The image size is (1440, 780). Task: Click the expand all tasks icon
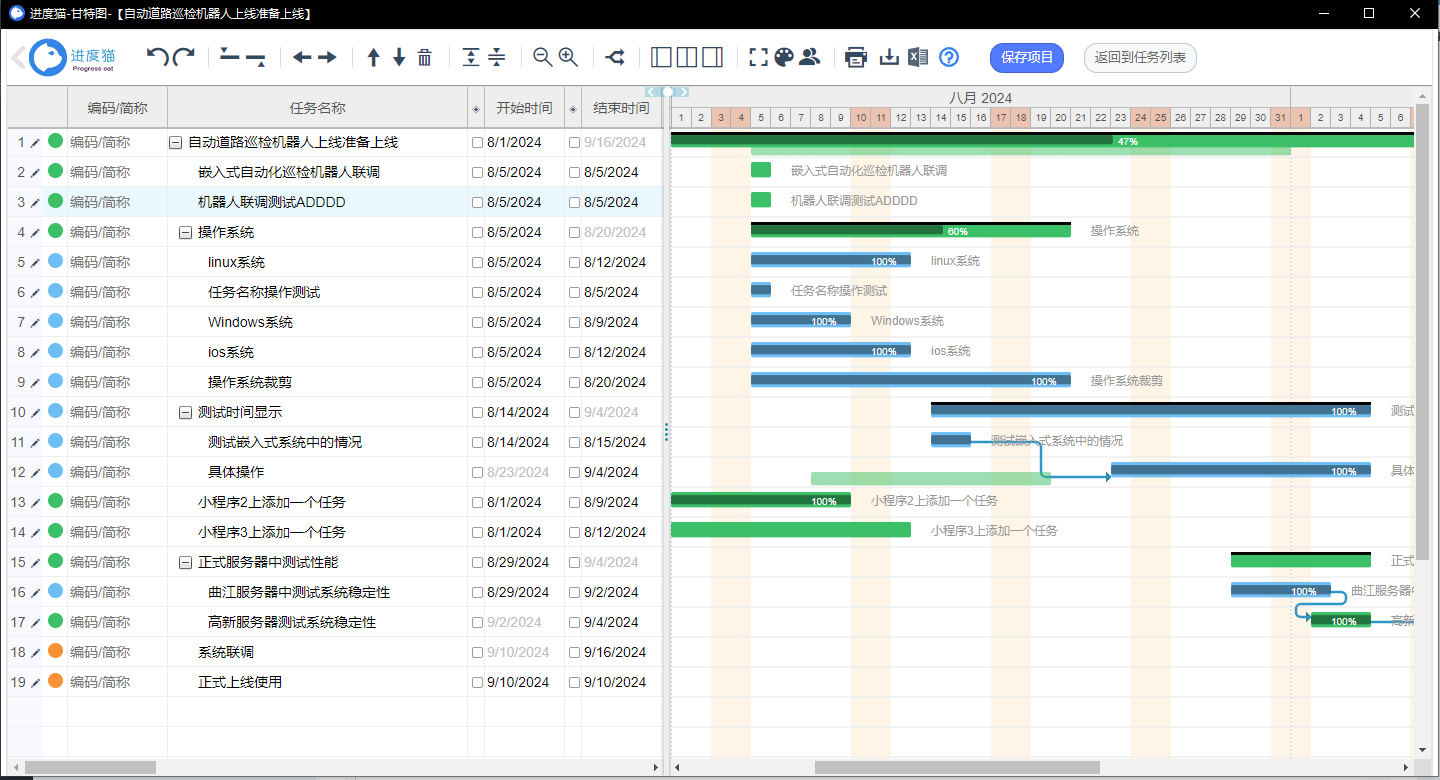(x=471, y=57)
